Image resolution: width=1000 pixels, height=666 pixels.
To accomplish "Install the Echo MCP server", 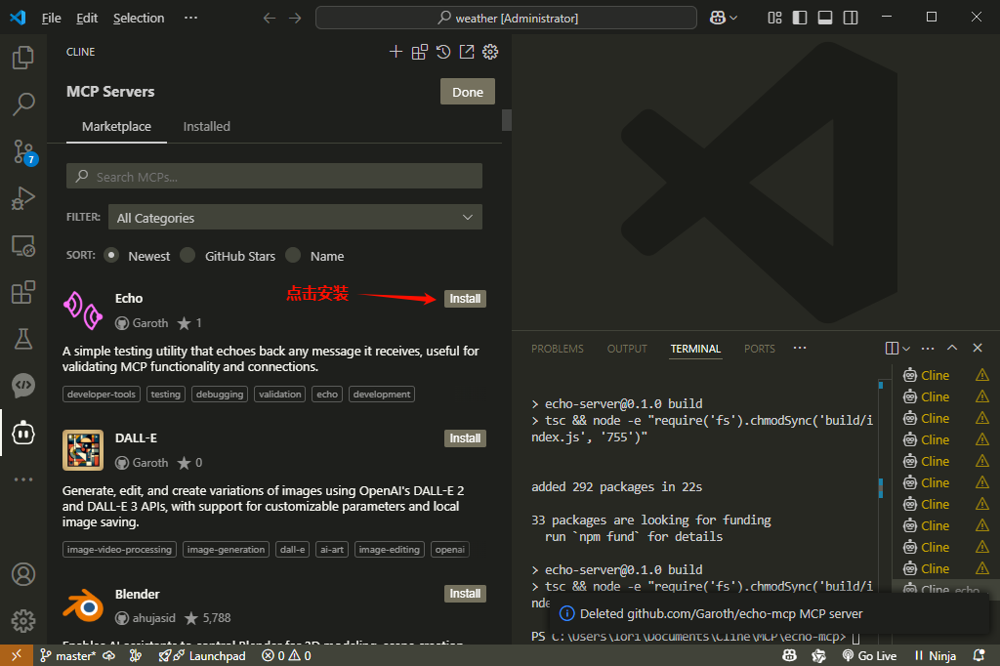I will (x=465, y=298).
